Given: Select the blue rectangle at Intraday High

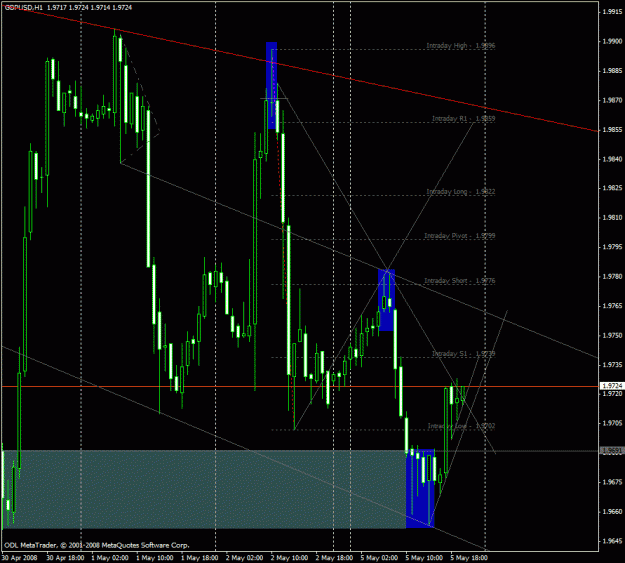Looking at the screenshot, I should point(271,85).
